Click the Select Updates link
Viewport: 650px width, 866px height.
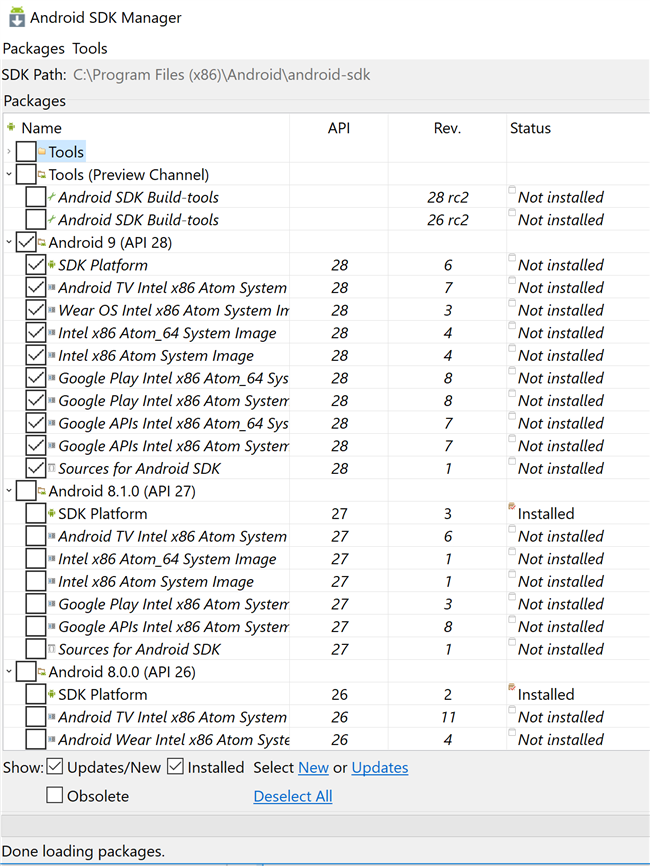[x=380, y=768]
